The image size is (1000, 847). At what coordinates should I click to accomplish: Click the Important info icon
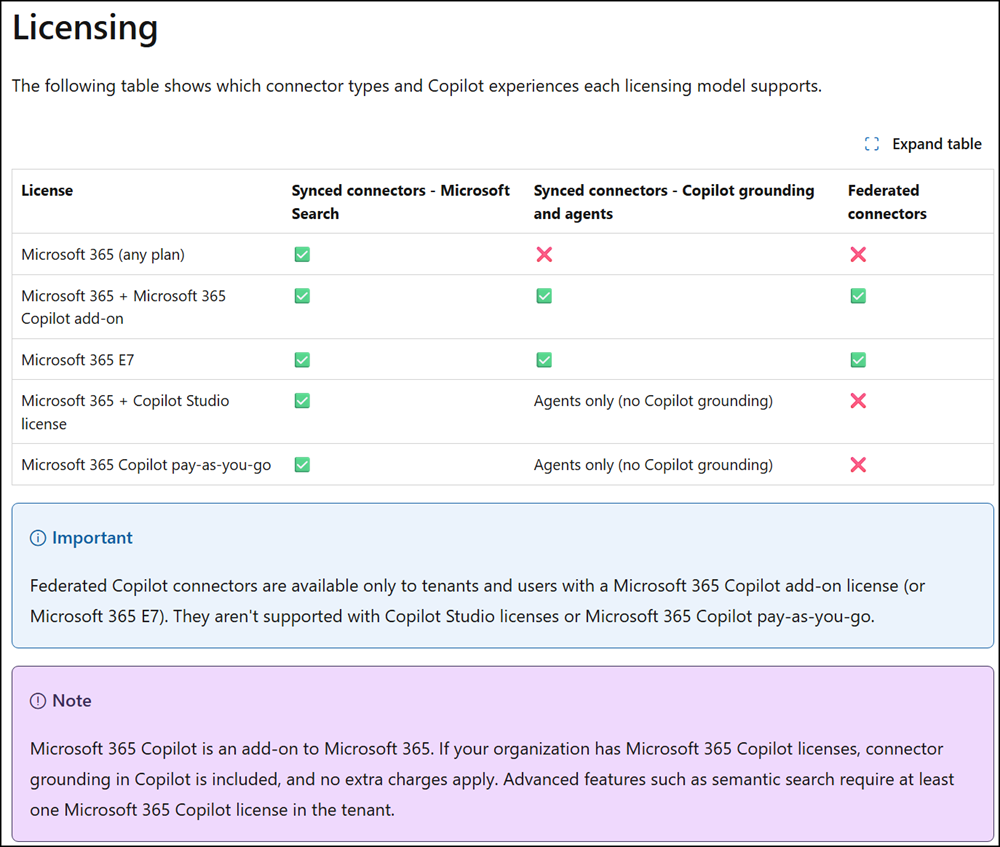[x=38, y=538]
